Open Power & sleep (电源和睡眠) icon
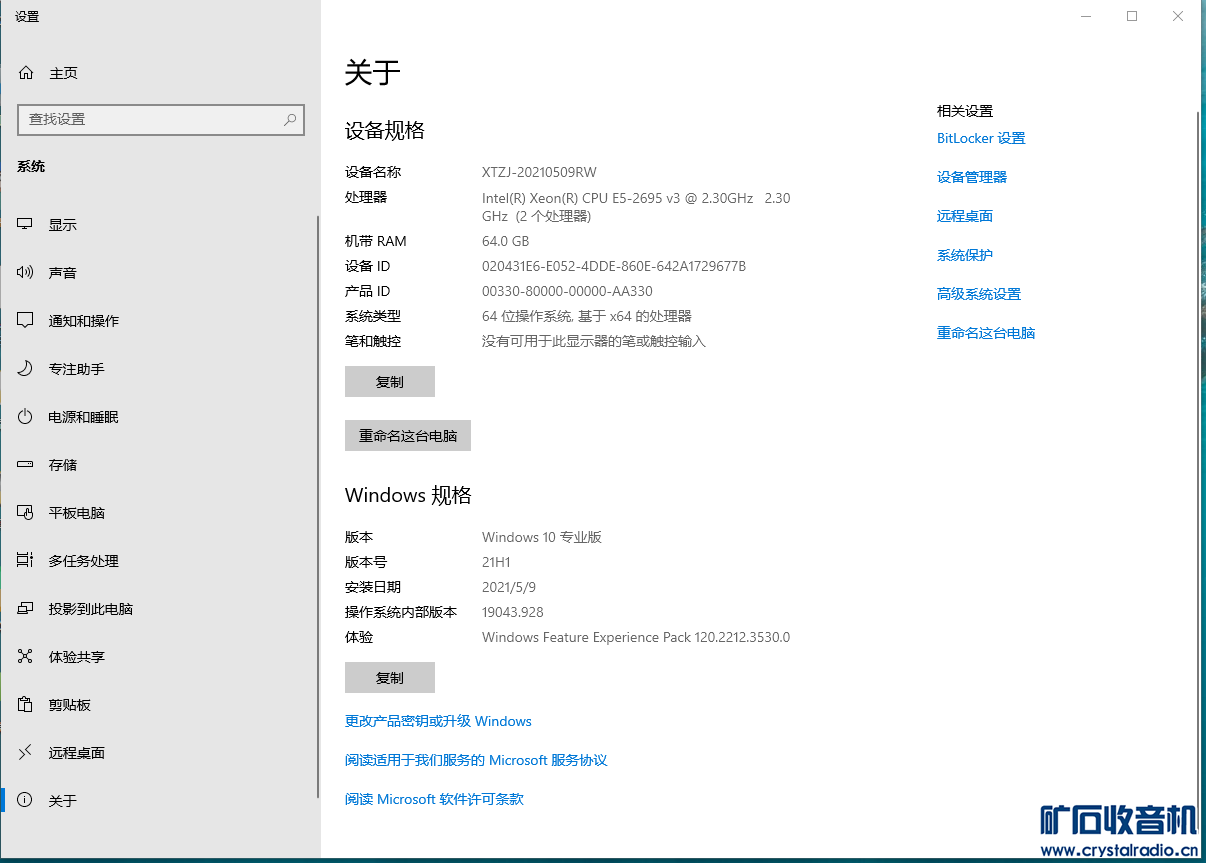 pyautogui.click(x=26, y=417)
